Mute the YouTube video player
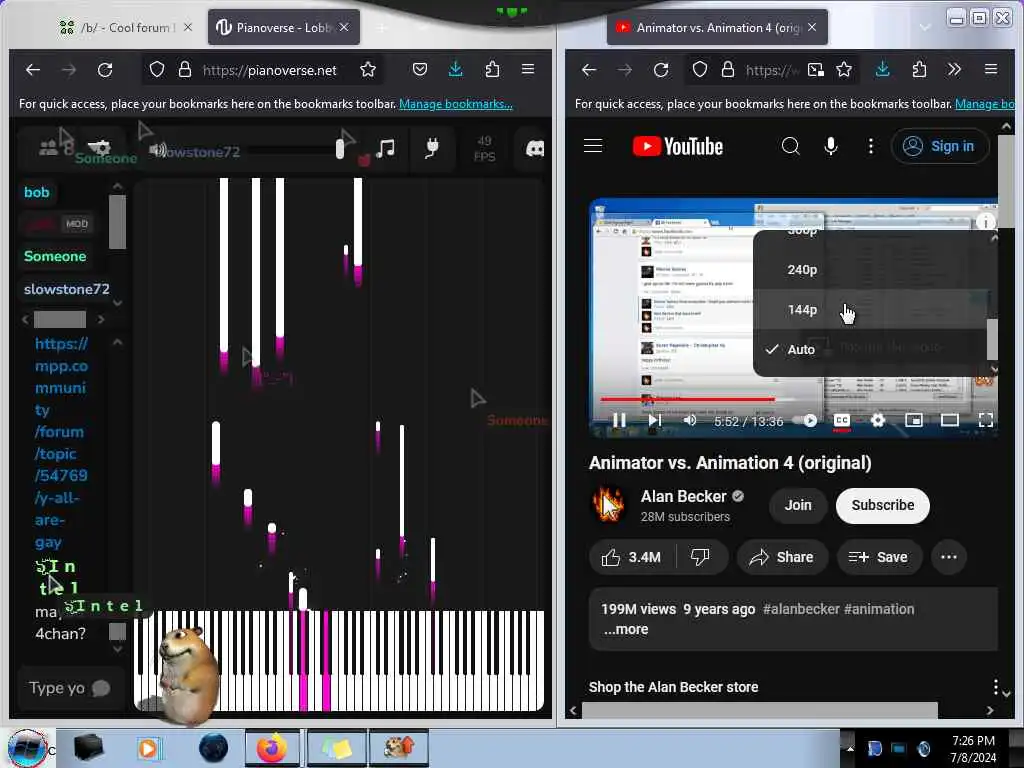Screen dimensions: 1024x768 (x=690, y=421)
